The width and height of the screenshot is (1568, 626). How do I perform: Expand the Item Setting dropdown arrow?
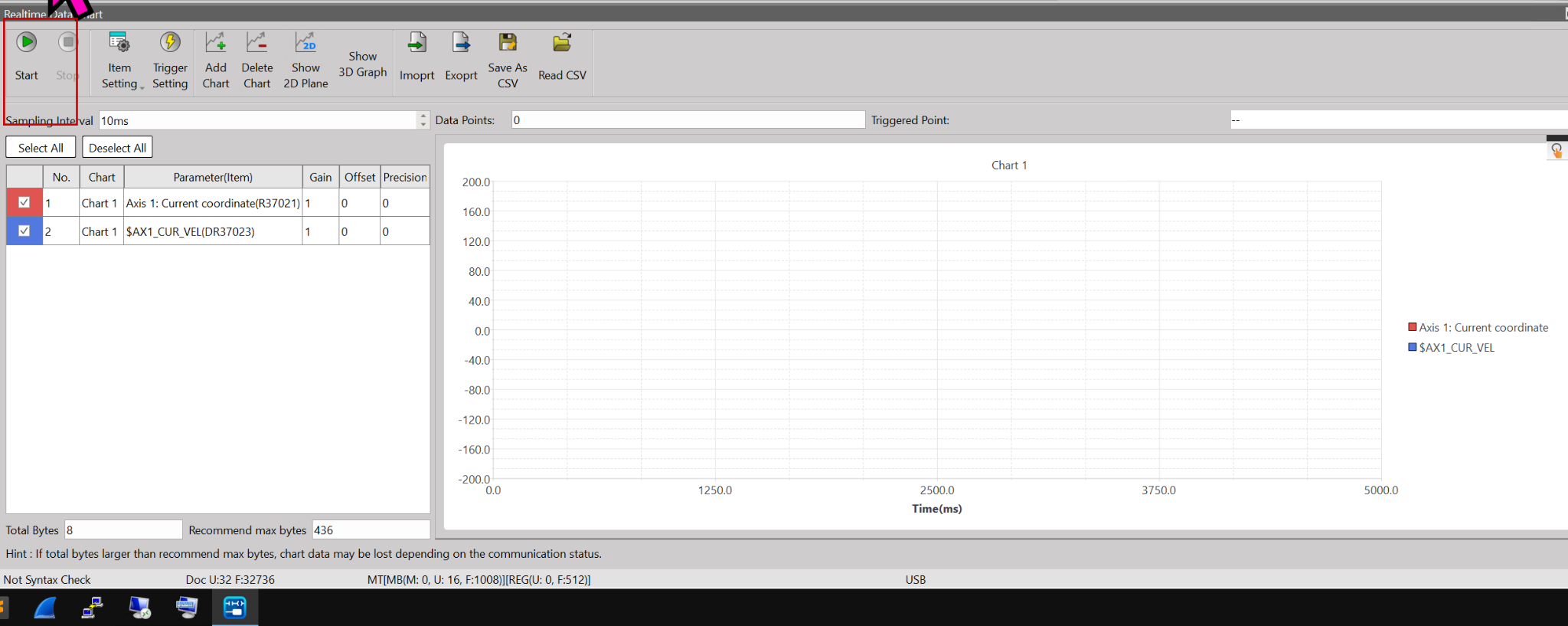click(x=142, y=87)
